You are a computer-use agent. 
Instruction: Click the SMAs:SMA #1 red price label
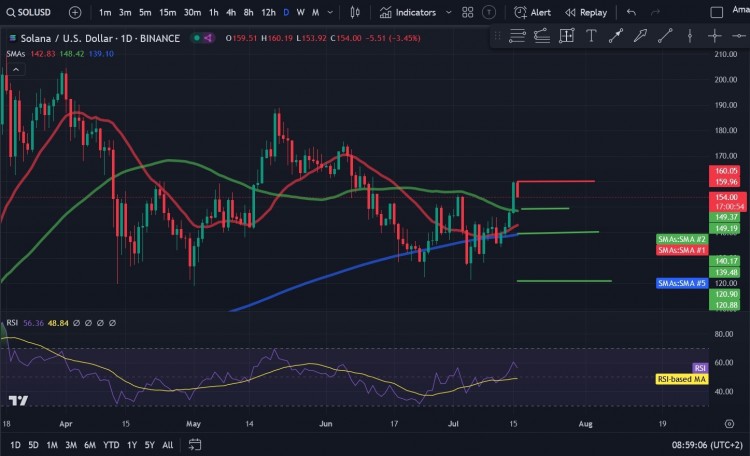pyautogui.click(x=682, y=250)
